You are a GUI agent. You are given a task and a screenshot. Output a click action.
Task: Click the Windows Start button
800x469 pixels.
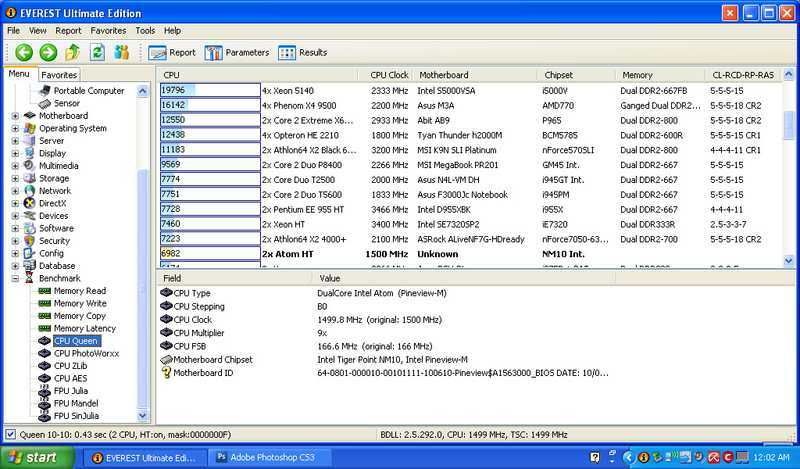click(x=37, y=457)
